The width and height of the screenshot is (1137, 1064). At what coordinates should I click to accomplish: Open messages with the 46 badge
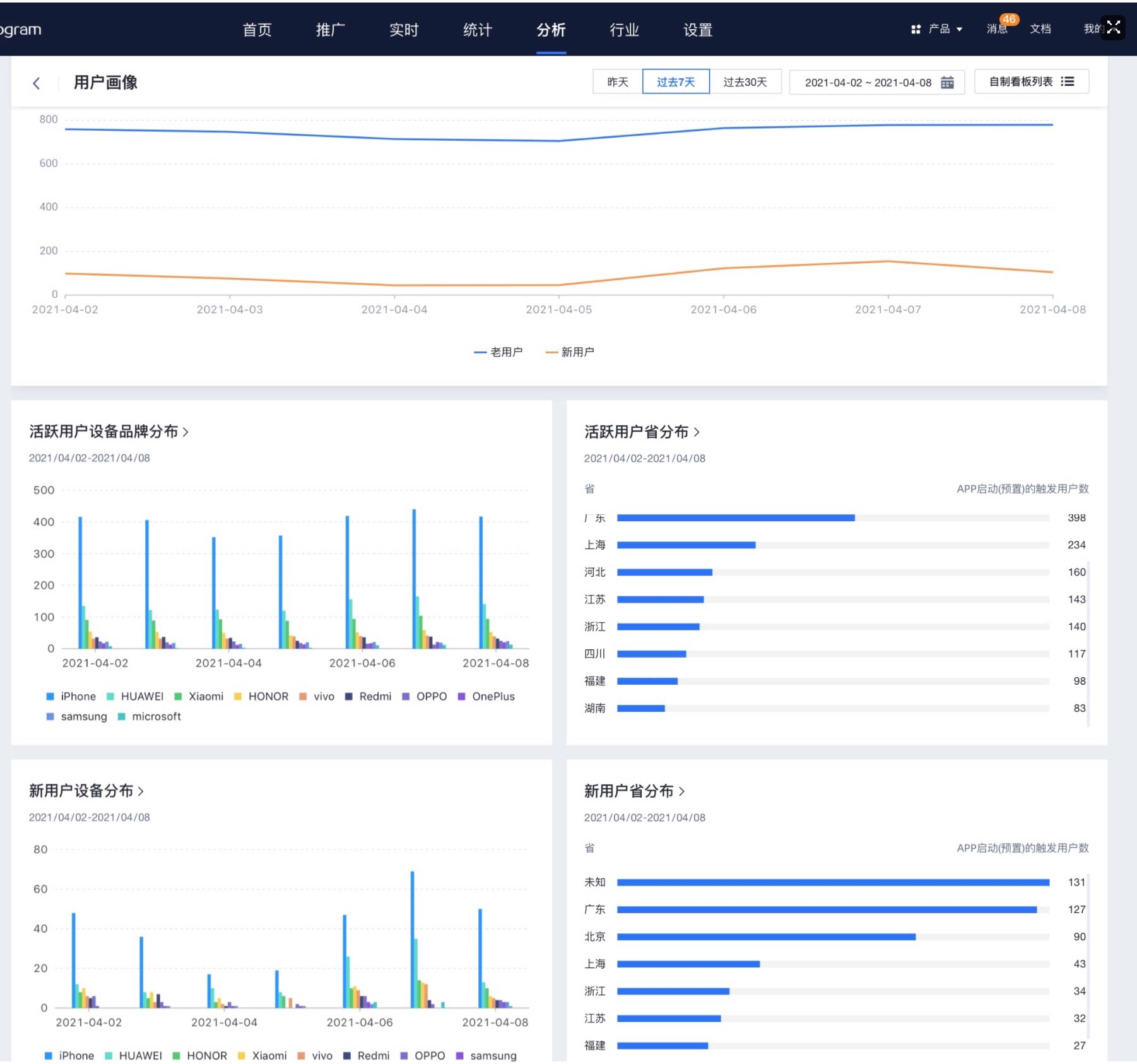(x=997, y=28)
